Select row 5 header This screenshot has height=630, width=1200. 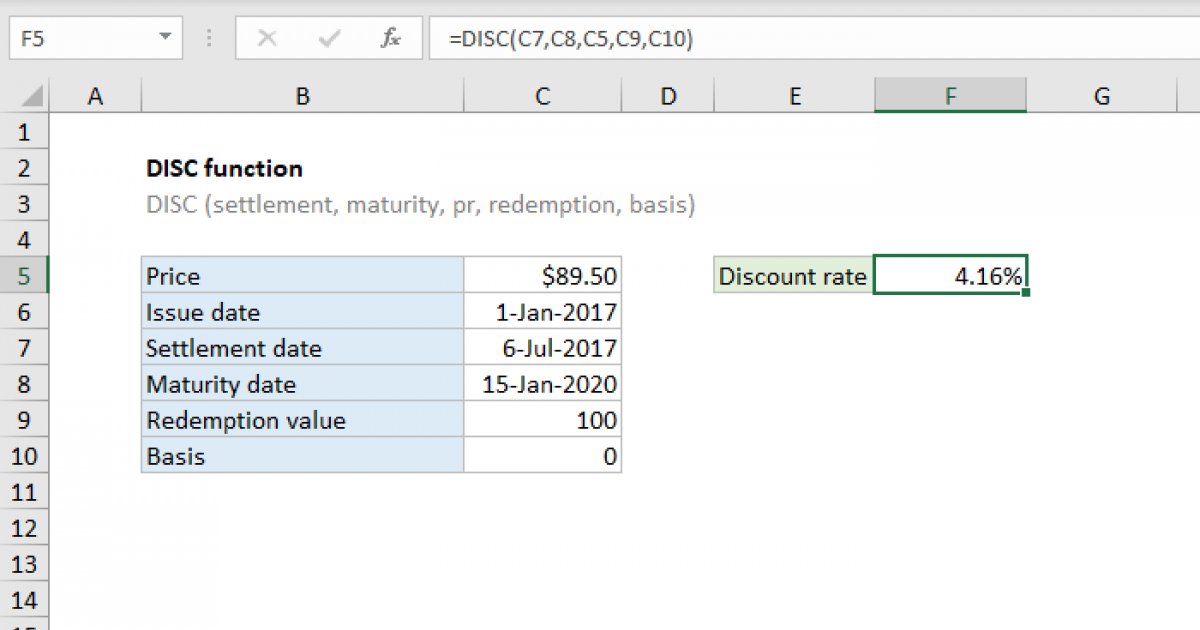(x=25, y=275)
